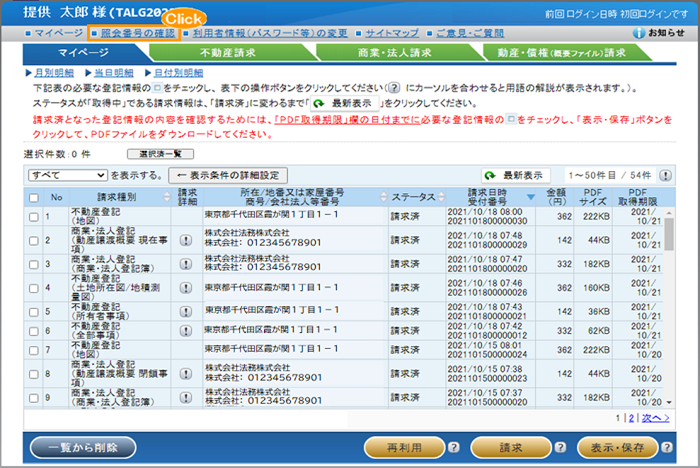Click the info icon next to お知らせ
700x468 pixels.
click(x=638, y=33)
